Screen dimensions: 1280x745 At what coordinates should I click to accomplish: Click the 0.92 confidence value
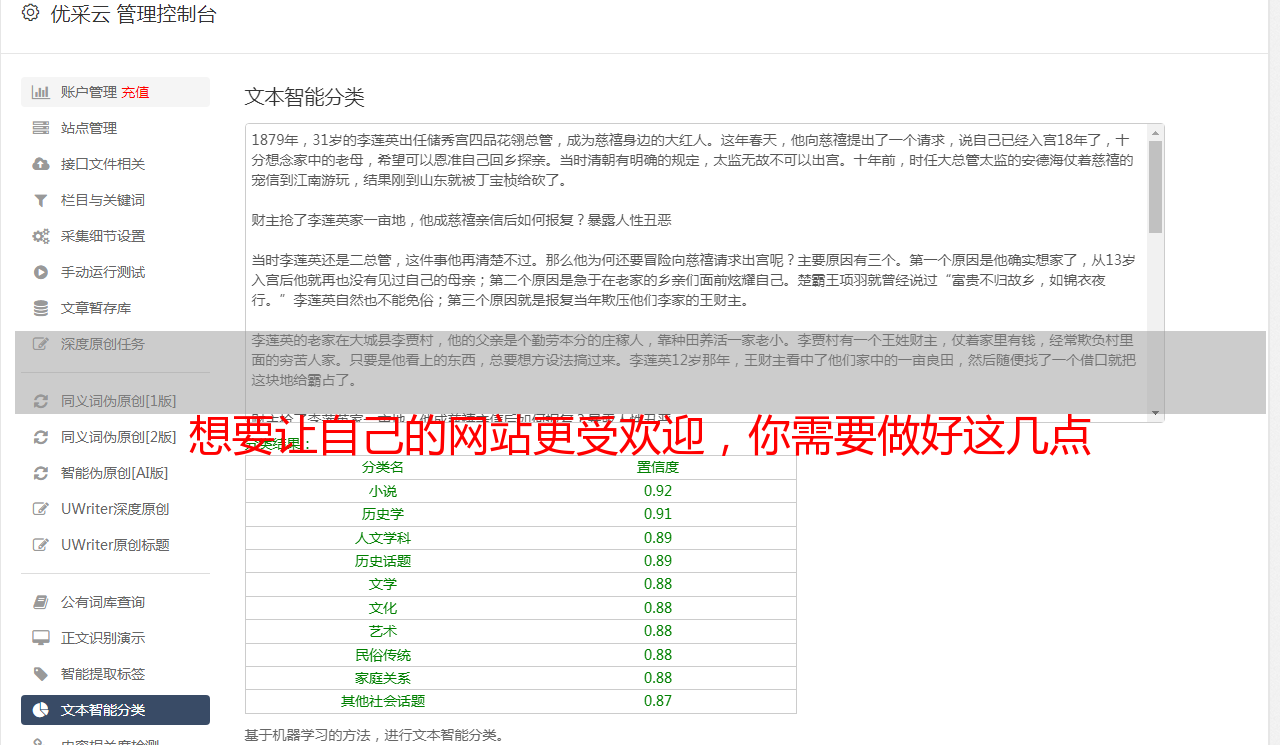(658, 491)
